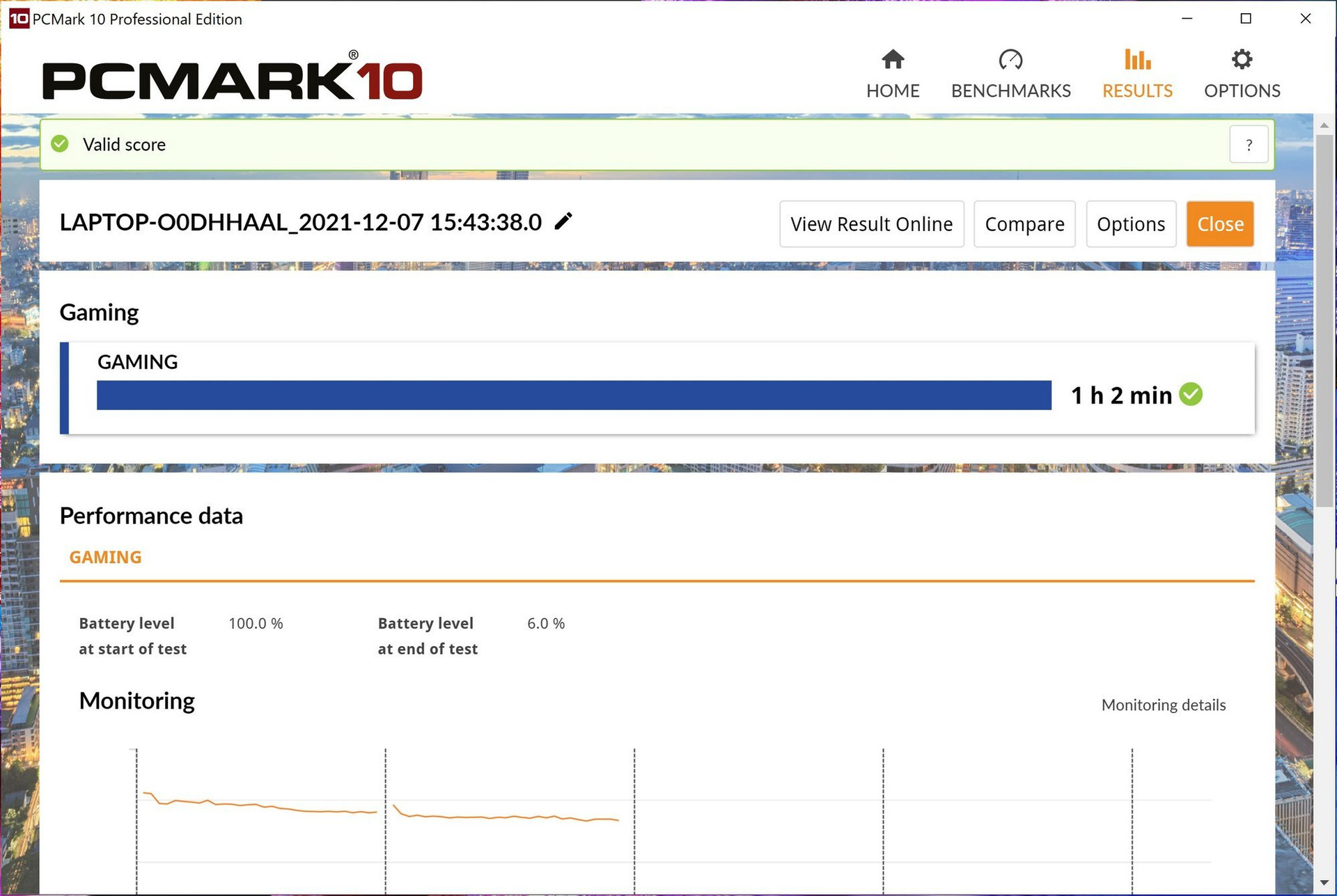The width and height of the screenshot is (1337, 896).
Task: Click the 'Valid score' label
Action: click(x=124, y=145)
